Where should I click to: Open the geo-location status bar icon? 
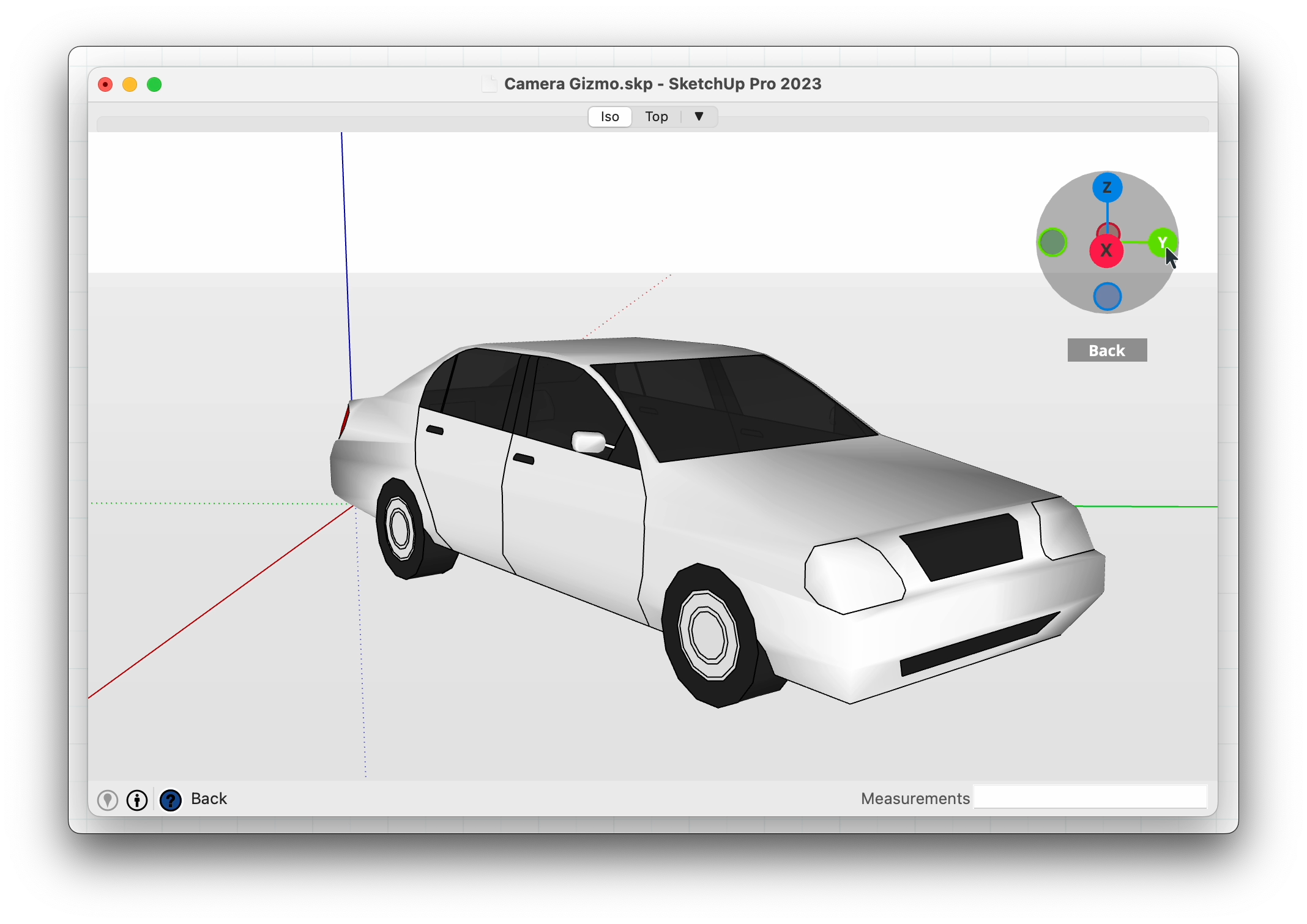(x=108, y=799)
